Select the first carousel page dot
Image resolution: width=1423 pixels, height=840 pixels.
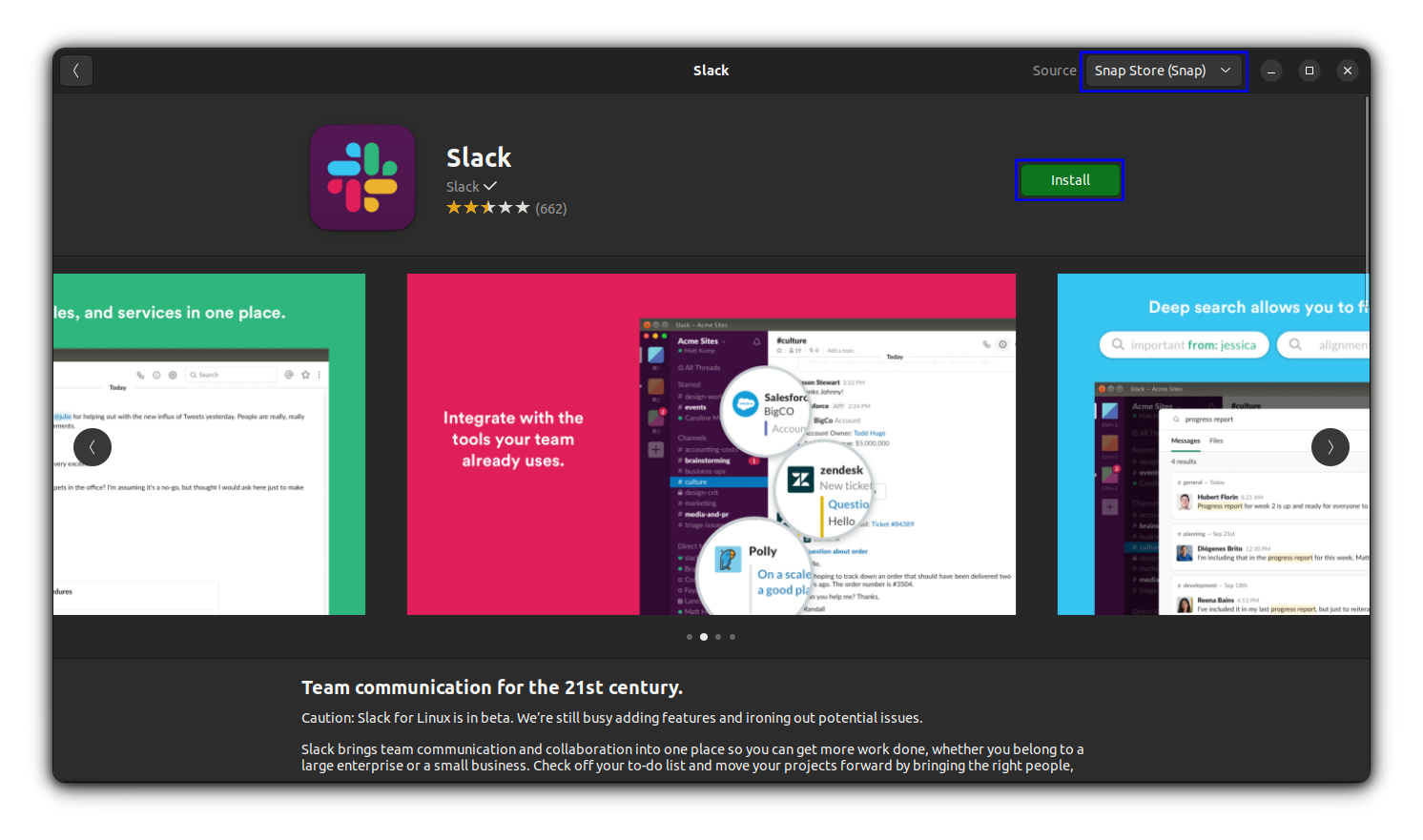point(690,637)
